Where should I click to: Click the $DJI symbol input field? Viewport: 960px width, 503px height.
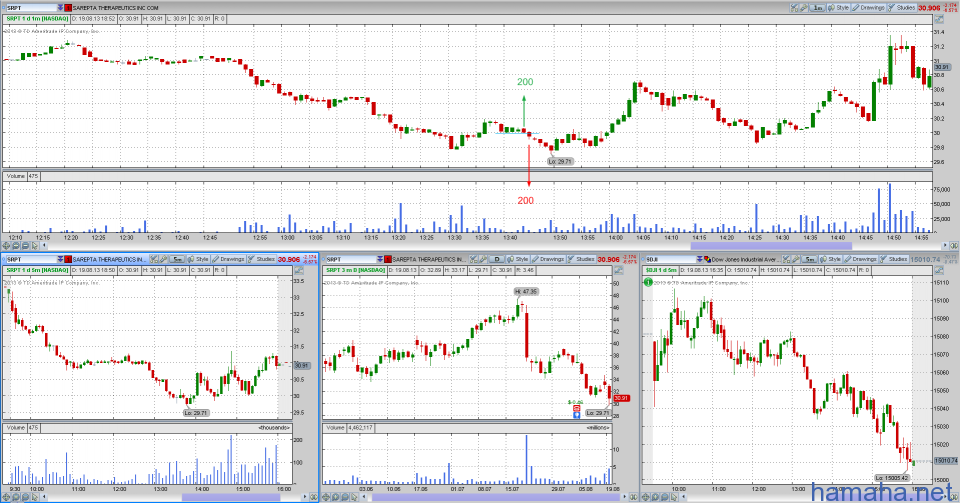671,259
